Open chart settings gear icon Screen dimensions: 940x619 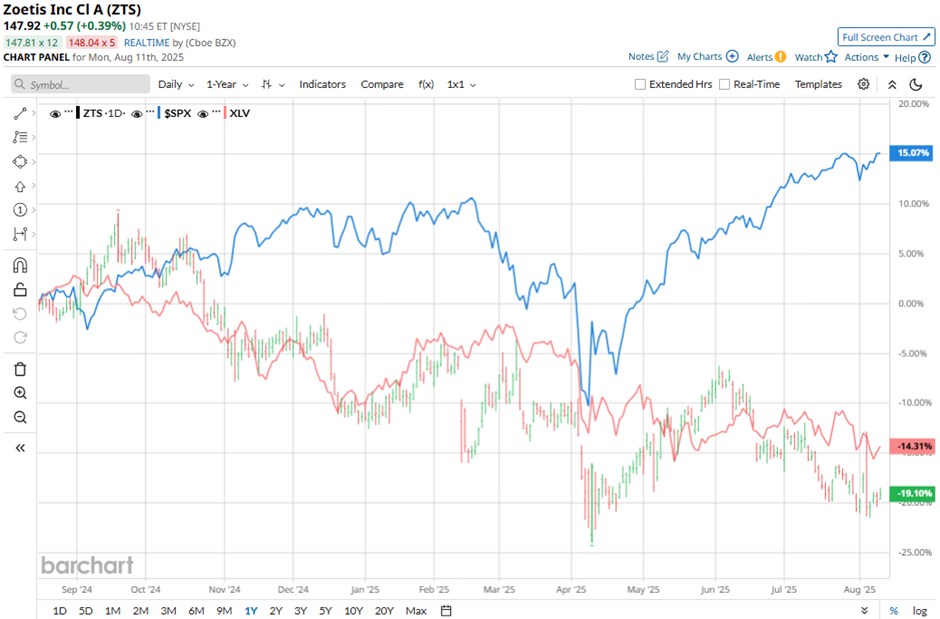(x=863, y=84)
